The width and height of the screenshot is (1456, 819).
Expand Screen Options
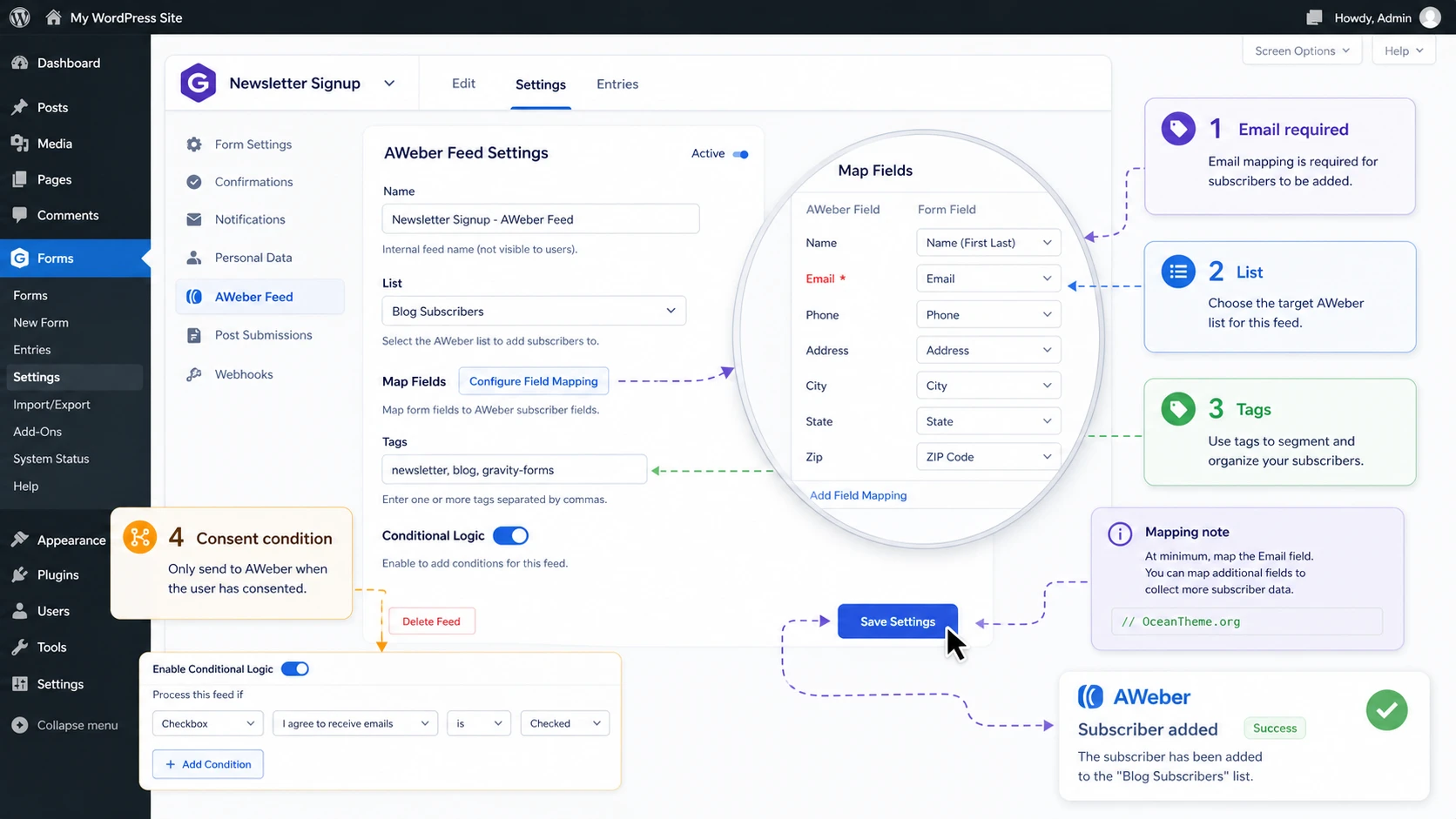[1302, 50]
